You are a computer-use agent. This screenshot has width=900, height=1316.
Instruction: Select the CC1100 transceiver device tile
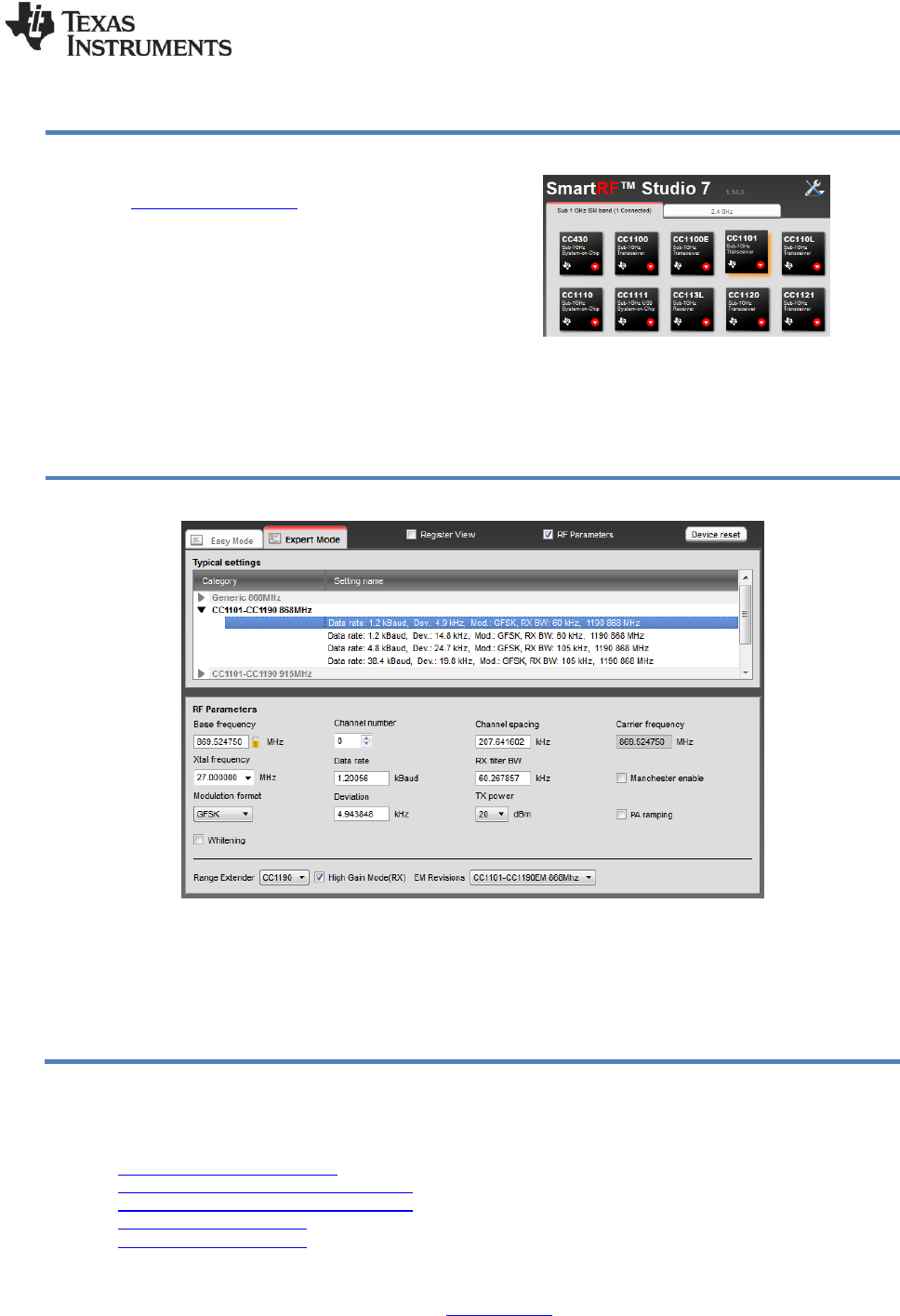point(637,254)
